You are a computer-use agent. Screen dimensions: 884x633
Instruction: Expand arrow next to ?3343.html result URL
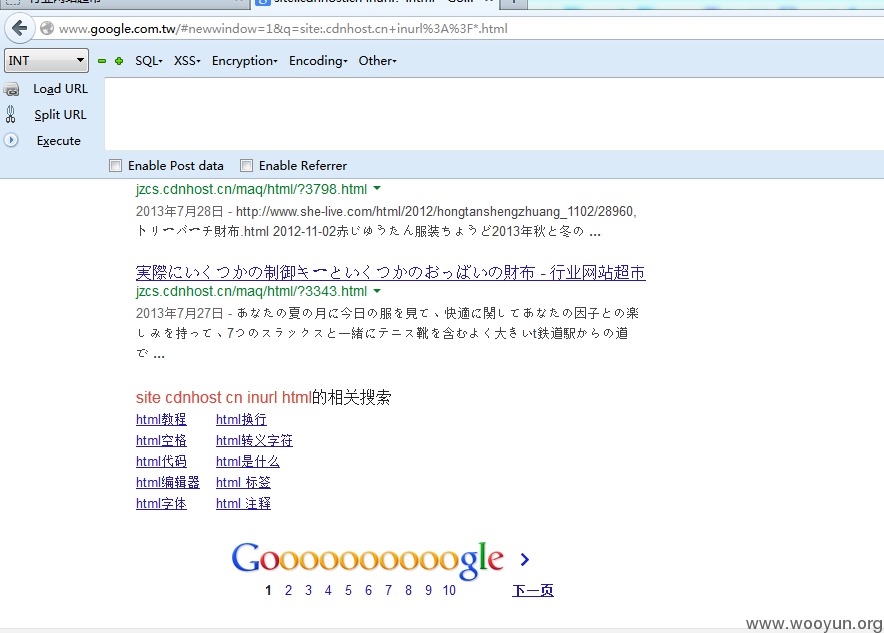[377, 290]
